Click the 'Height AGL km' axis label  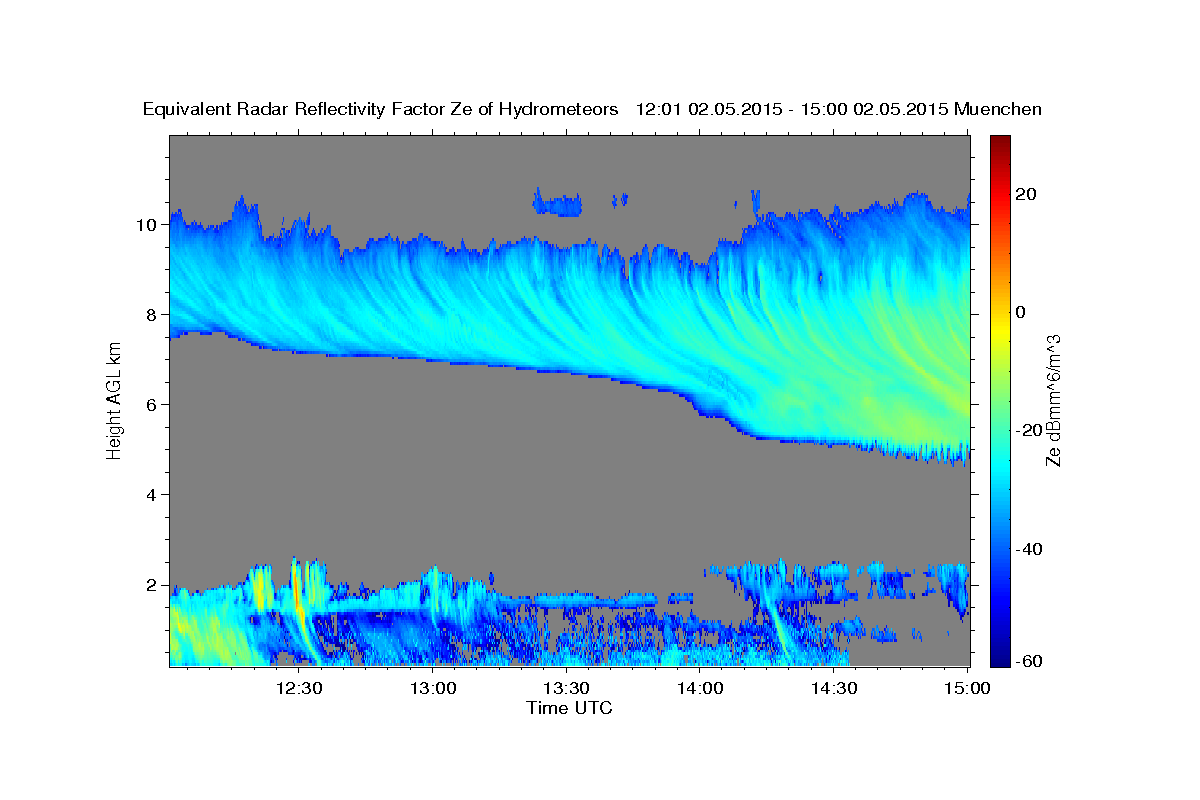coord(114,402)
